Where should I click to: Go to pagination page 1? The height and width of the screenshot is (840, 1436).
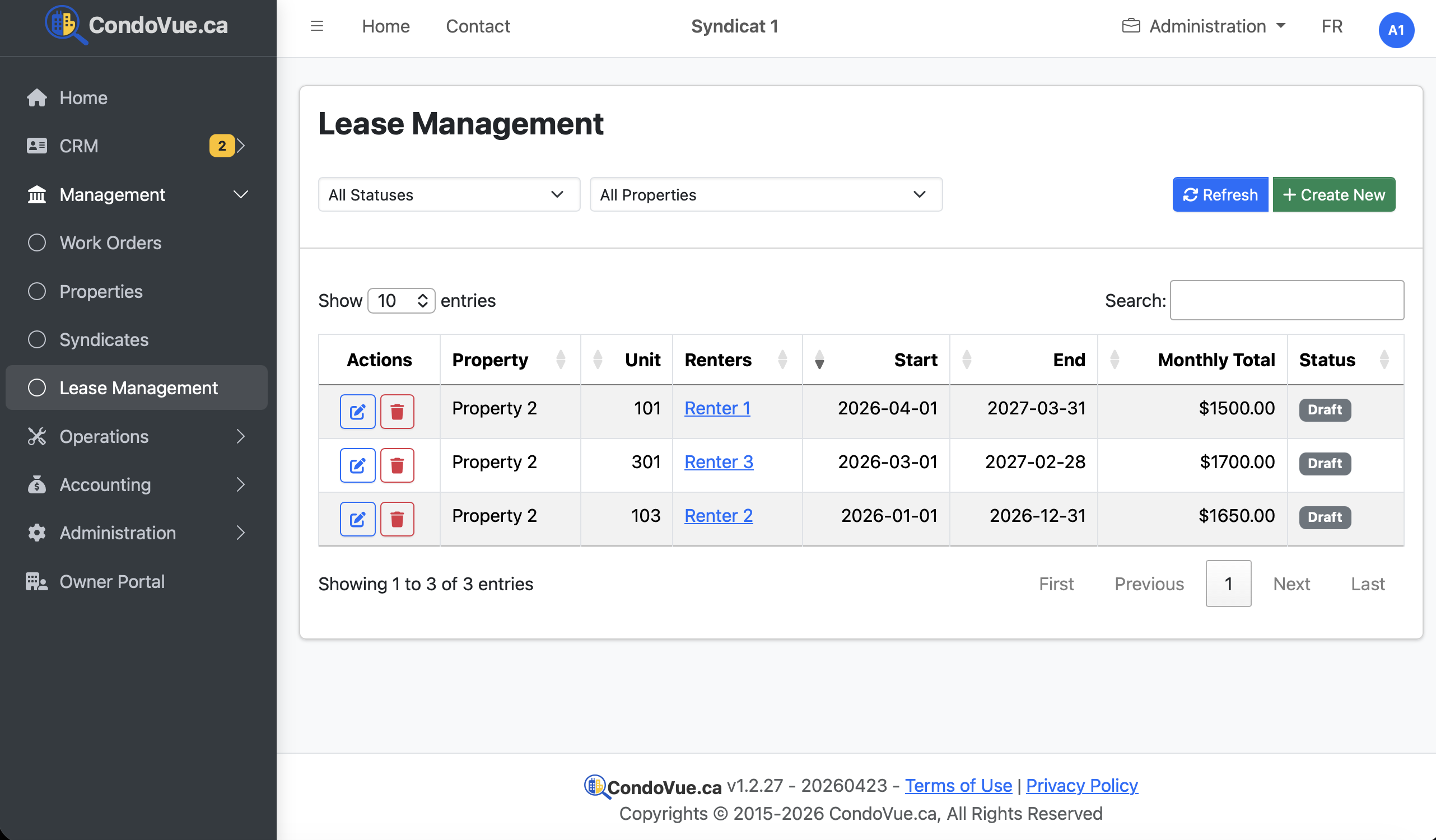[1229, 584]
